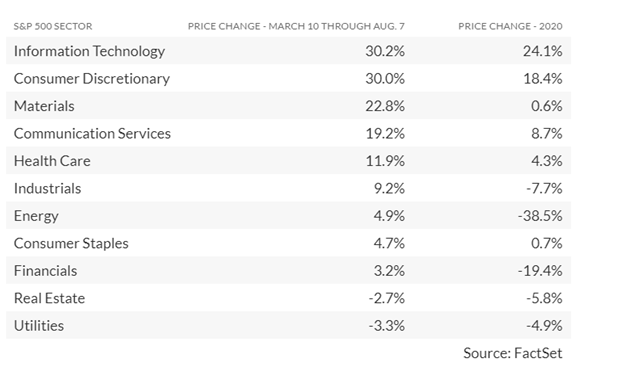This screenshot has height=369, width=628.
Task: Click the -19.4% value for Financials
Action: 540,271
